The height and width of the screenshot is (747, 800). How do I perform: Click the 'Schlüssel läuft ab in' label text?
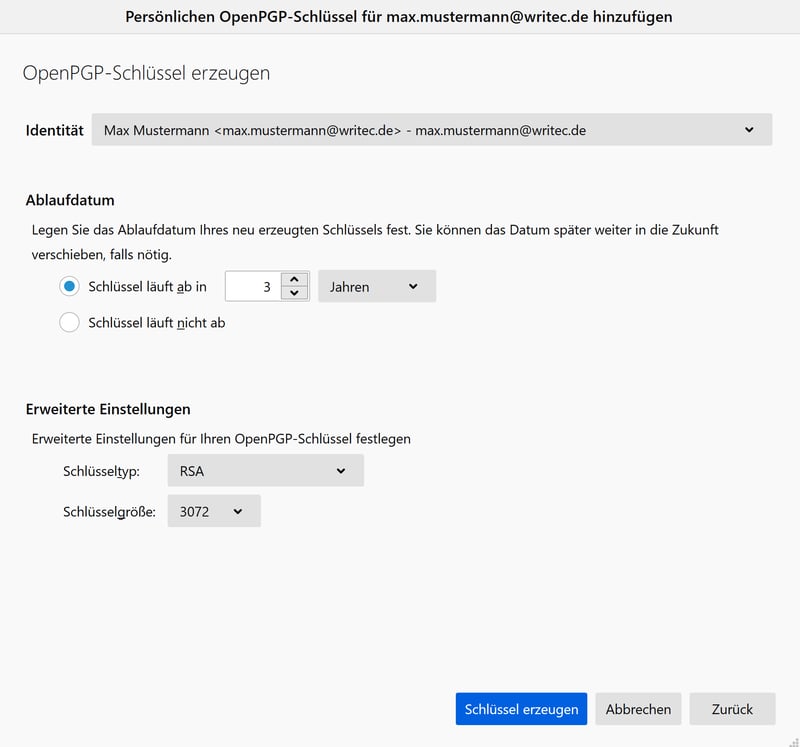tap(147, 287)
